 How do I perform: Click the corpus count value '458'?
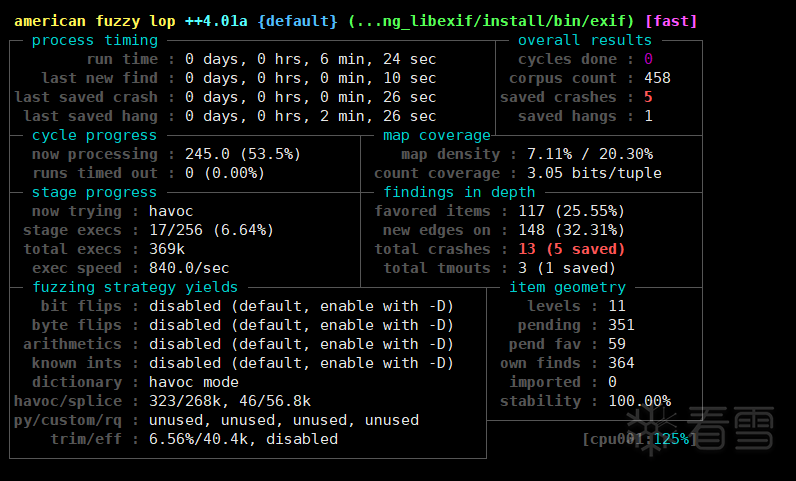click(657, 78)
